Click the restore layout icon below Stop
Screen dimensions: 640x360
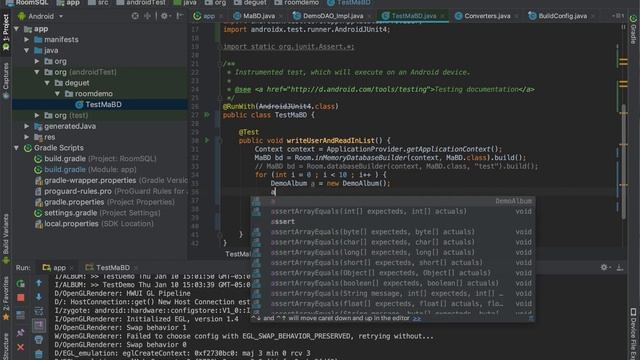click(x=20, y=315)
